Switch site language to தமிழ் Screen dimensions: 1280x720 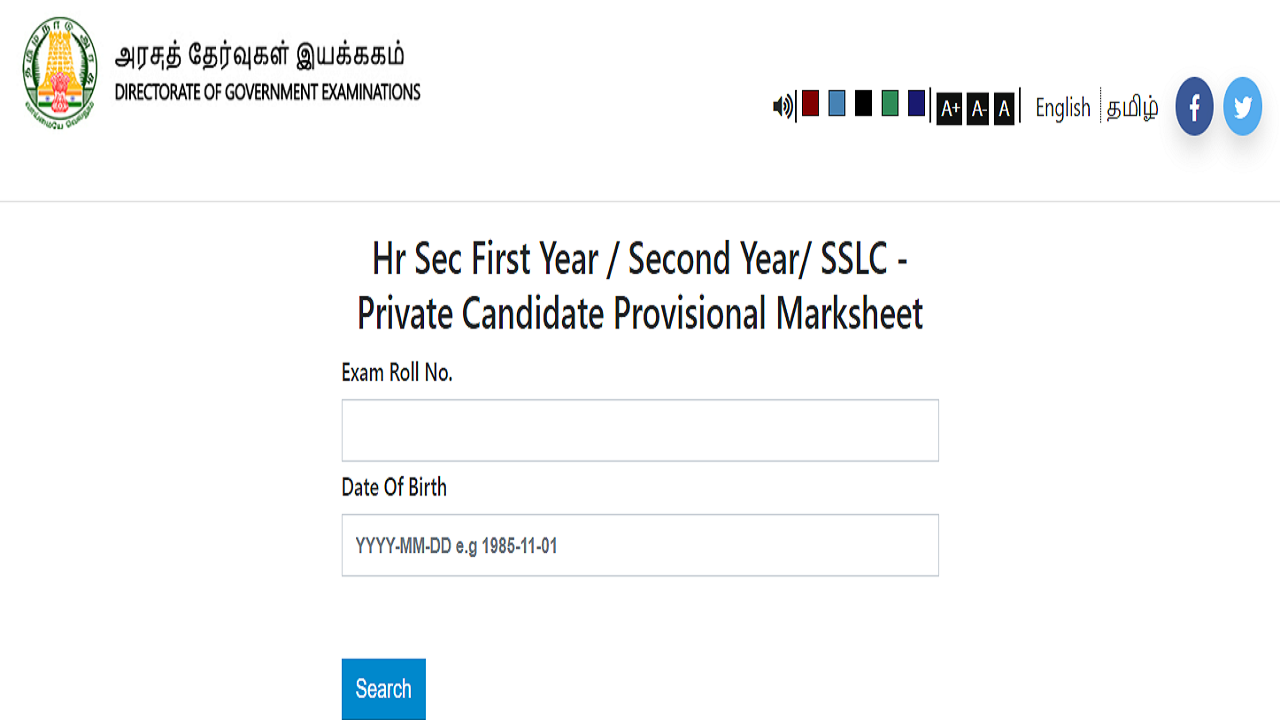[x=1131, y=107]
